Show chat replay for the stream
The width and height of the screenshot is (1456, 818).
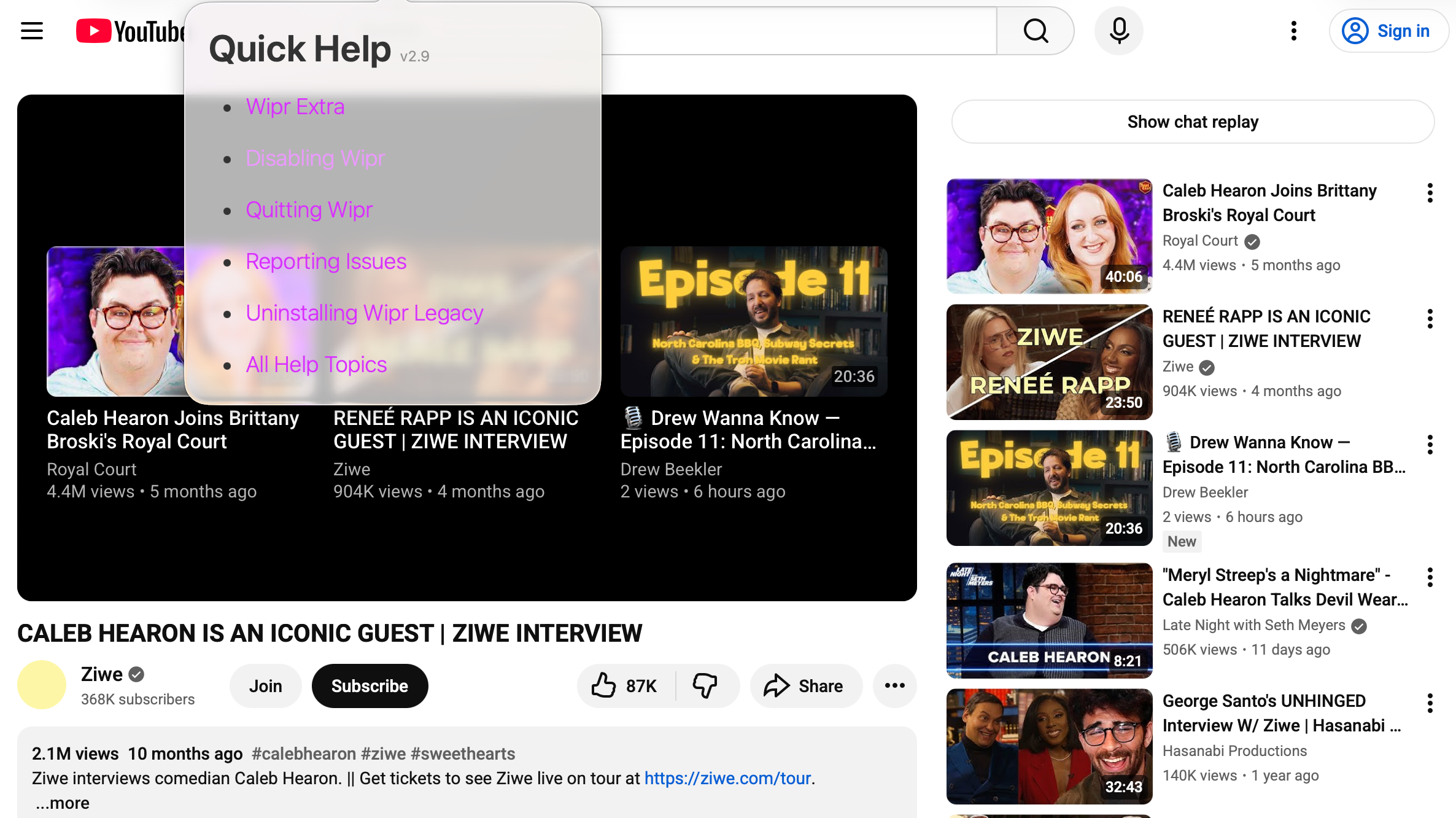pos(1193,122)
